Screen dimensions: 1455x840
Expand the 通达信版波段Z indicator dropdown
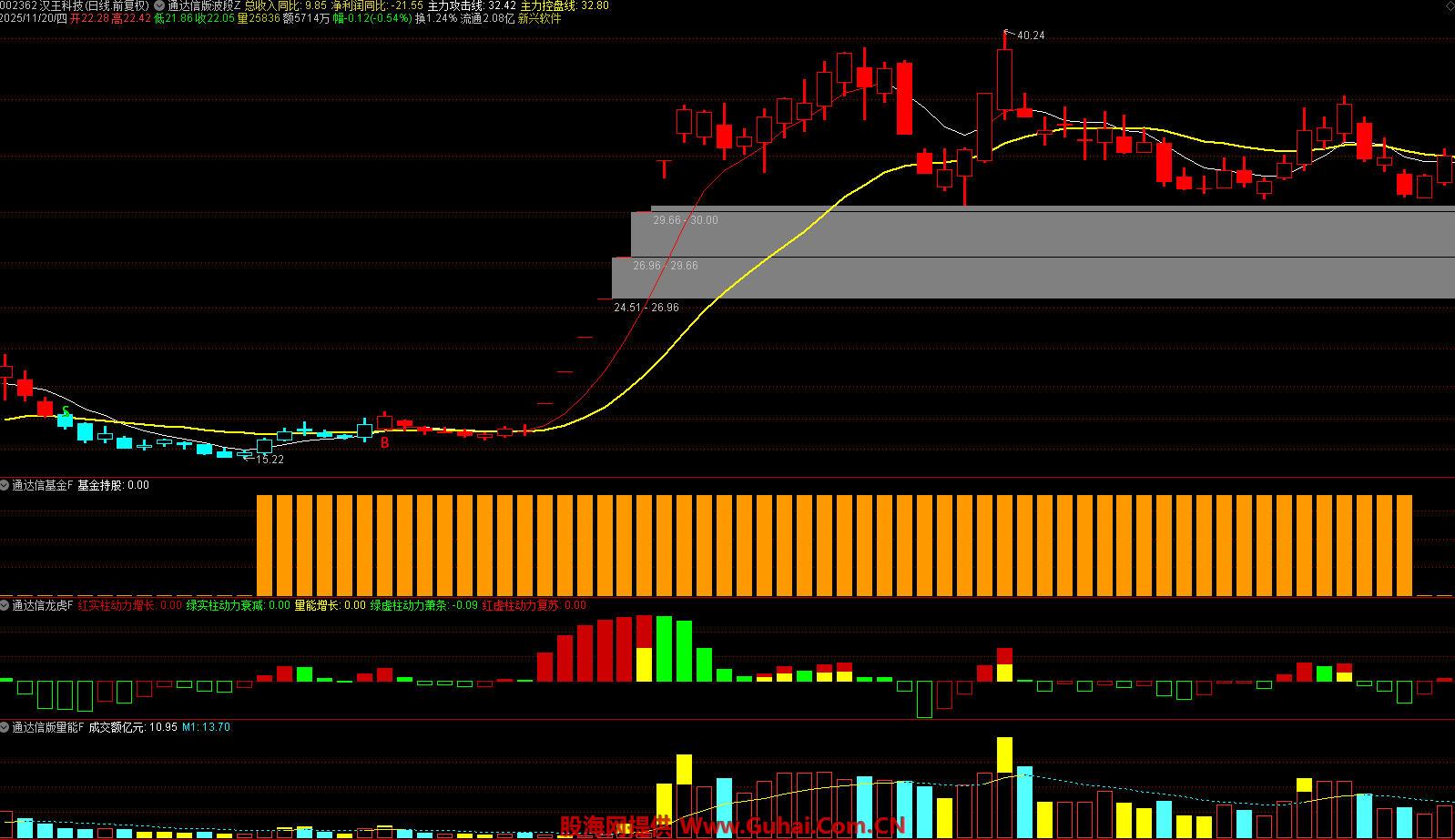(x=159, y=5)
